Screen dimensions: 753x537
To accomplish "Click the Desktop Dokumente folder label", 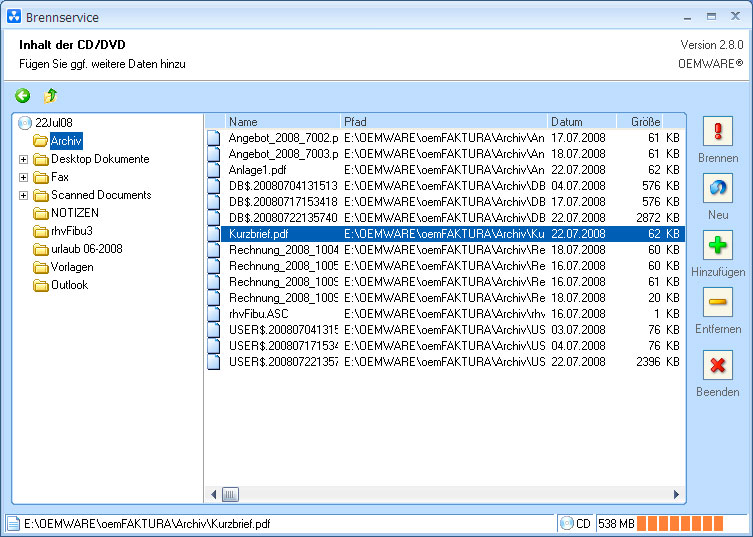I will [100, 159].
